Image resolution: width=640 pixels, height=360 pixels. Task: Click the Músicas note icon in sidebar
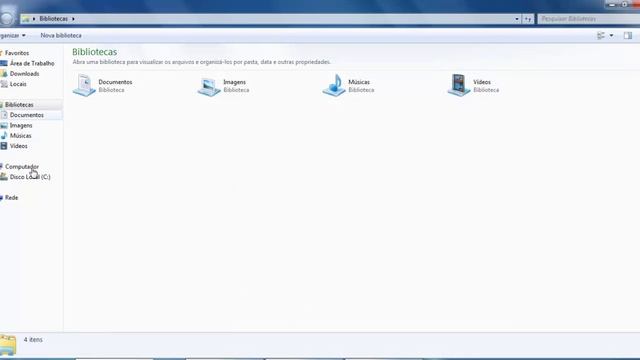[x=4, y=136]
